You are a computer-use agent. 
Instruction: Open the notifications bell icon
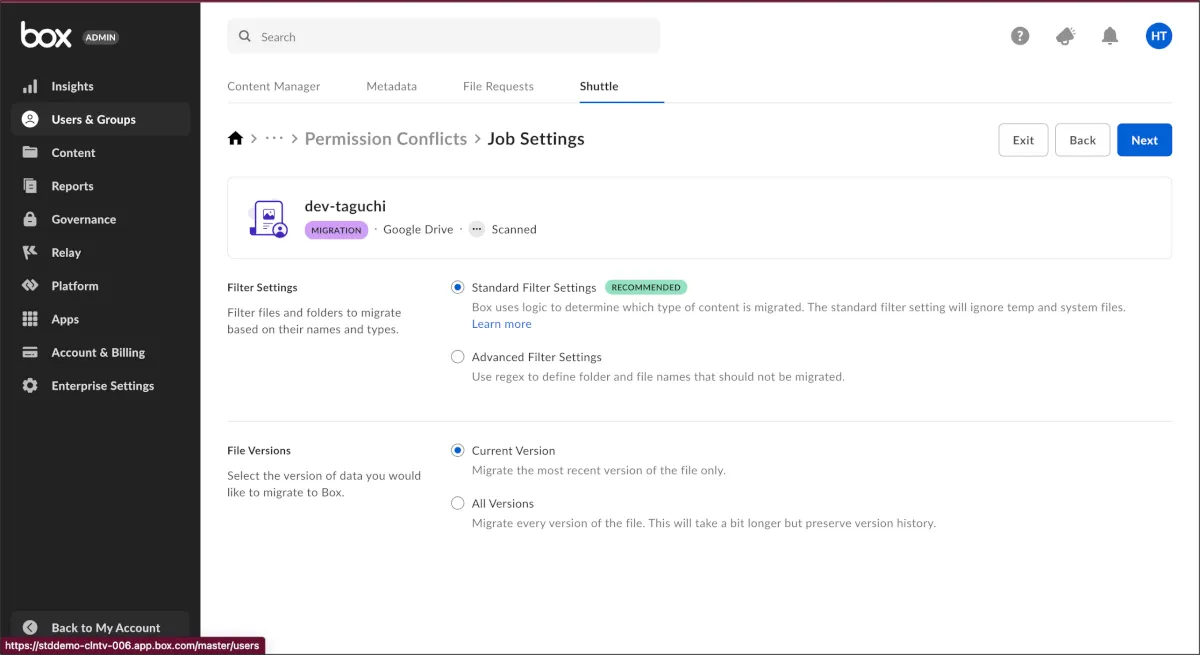pyautogui.click(x=1109, y=36)
